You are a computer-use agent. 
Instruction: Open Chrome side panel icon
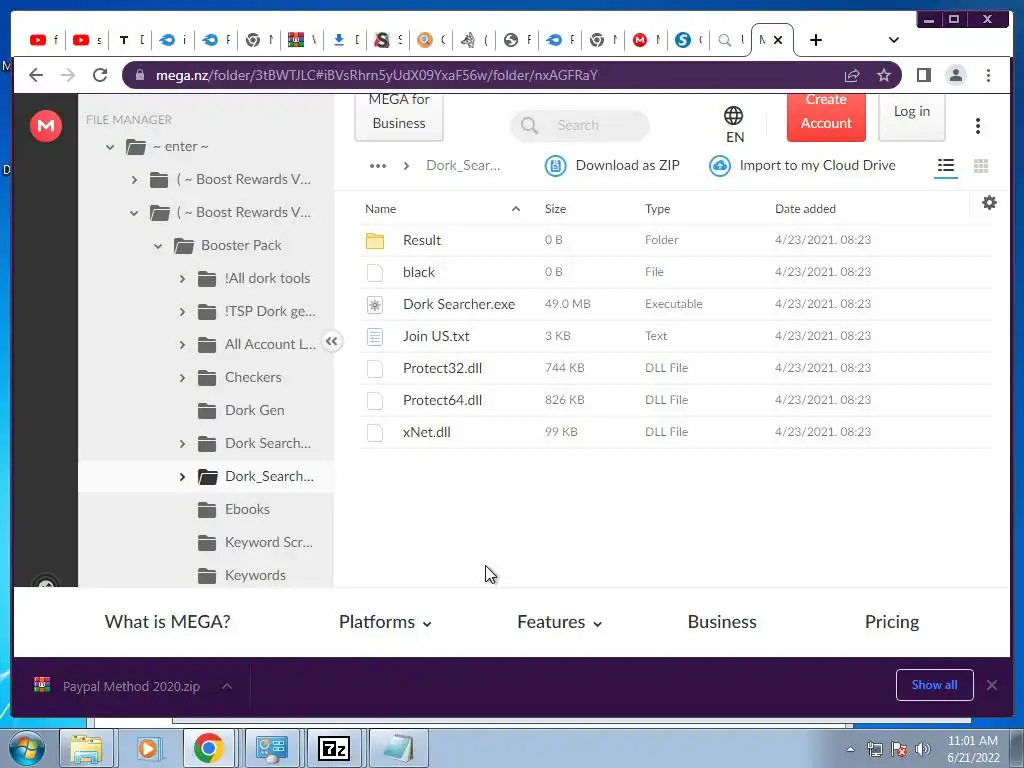pos(923,75)
